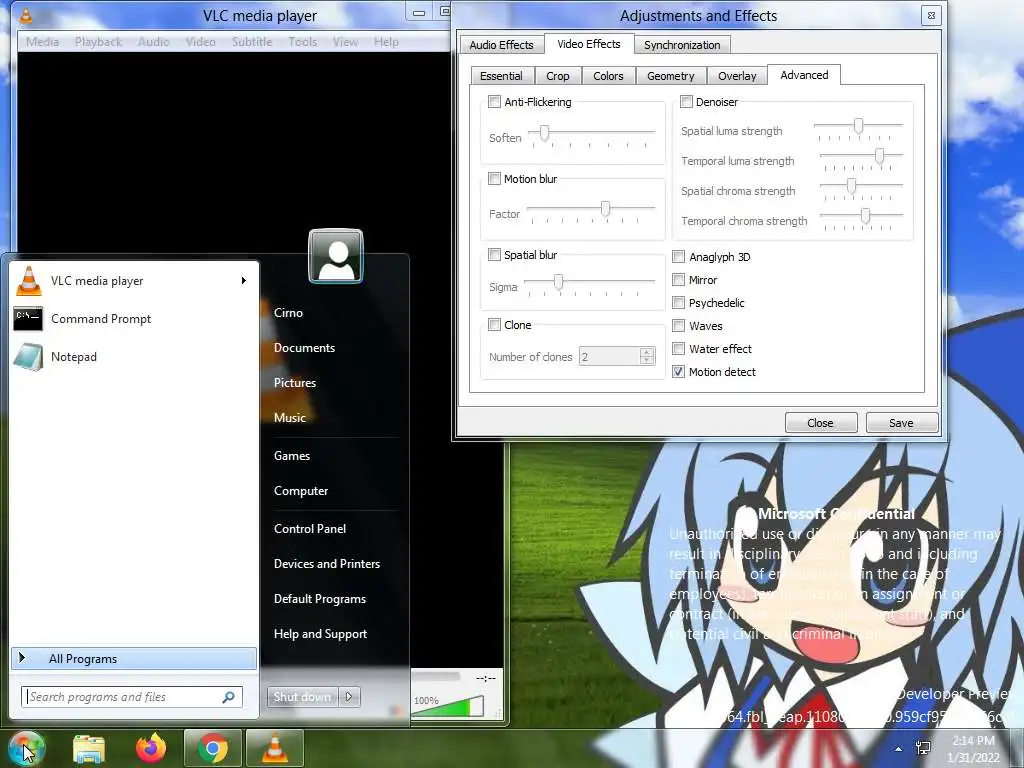Click the Search programs and files box

tap(131, 697)
